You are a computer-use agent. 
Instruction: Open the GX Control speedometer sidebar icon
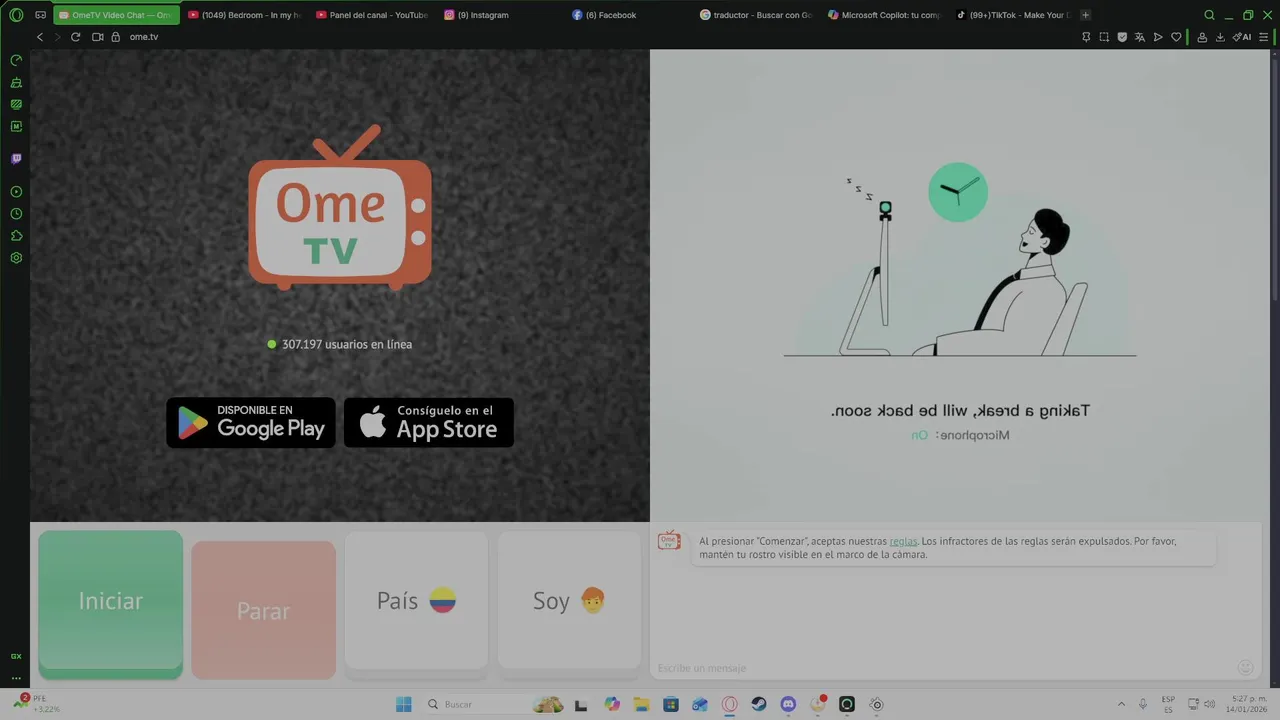pyautogui.click(x=16, y=60)
